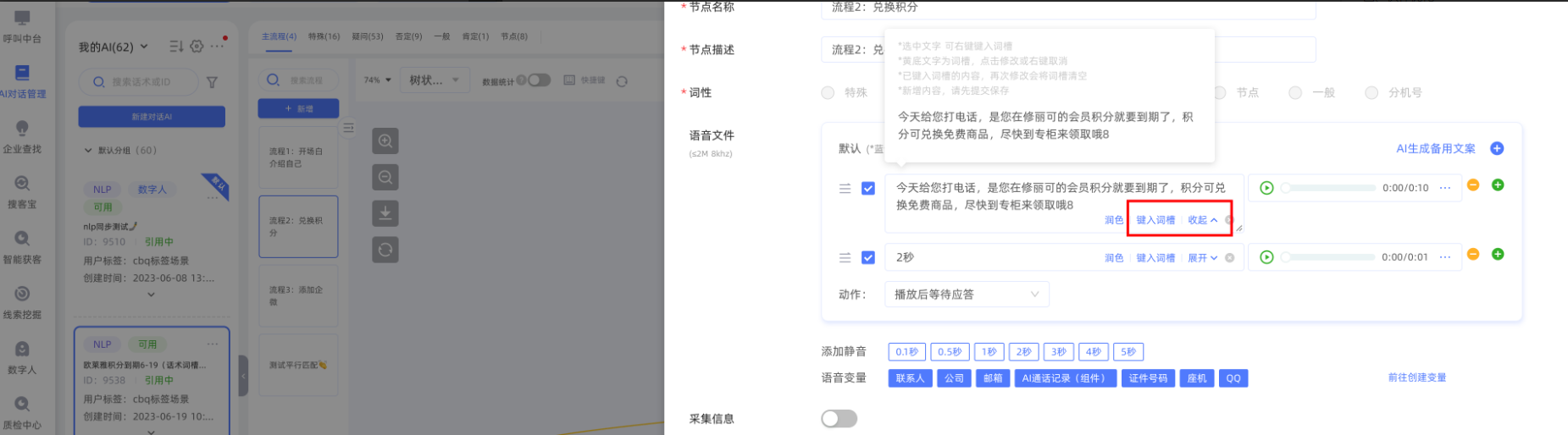The image size is (1568, 435).
Task: Enable the 数据统计 toggle
Action: 539,80
